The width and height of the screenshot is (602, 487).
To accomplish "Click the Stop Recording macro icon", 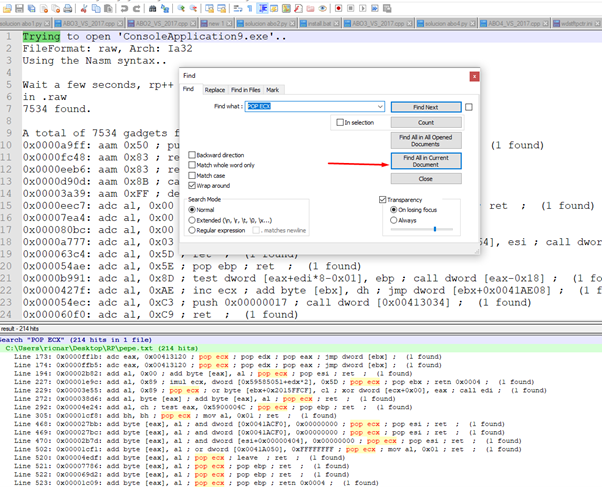I will click(x=351, y=8).
